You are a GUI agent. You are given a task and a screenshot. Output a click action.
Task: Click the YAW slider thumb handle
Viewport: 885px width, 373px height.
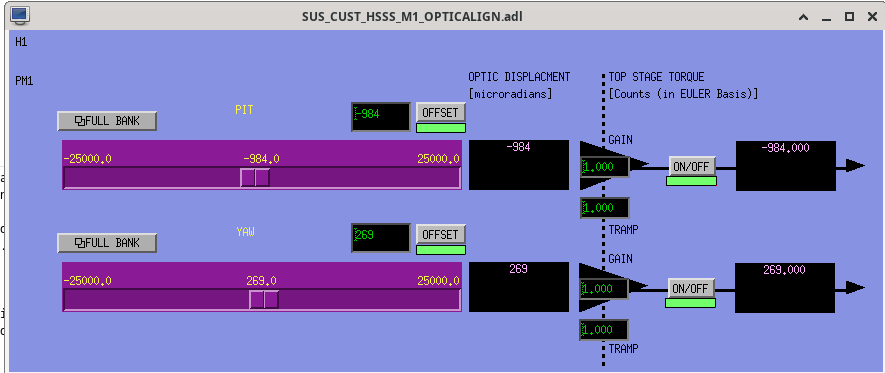coord(264,299)
